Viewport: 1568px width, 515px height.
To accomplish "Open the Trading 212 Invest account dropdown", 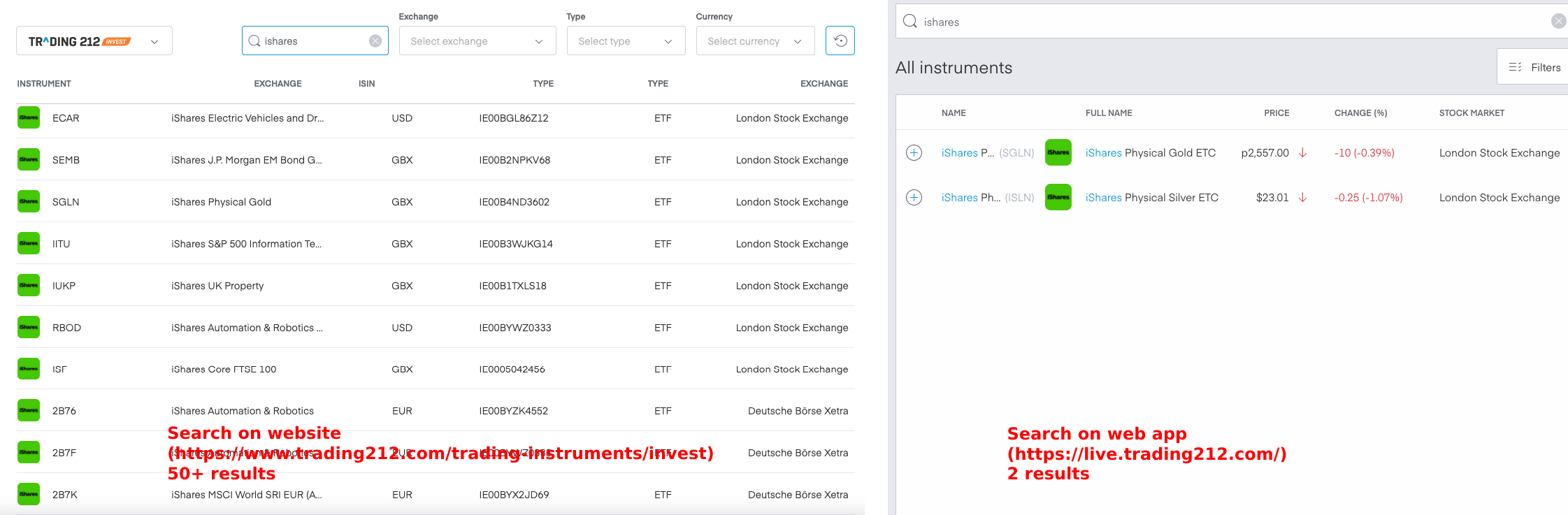I will tap(94, 41).
